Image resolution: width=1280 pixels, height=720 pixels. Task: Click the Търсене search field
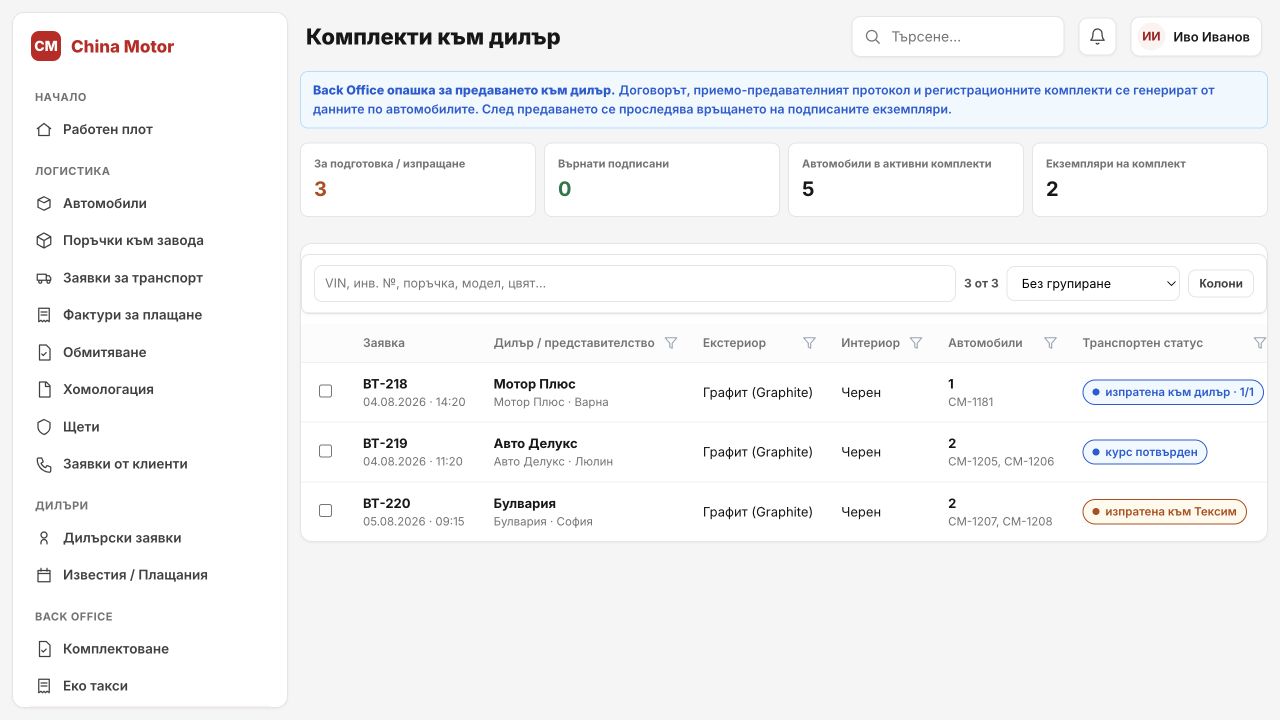(958, 37)
